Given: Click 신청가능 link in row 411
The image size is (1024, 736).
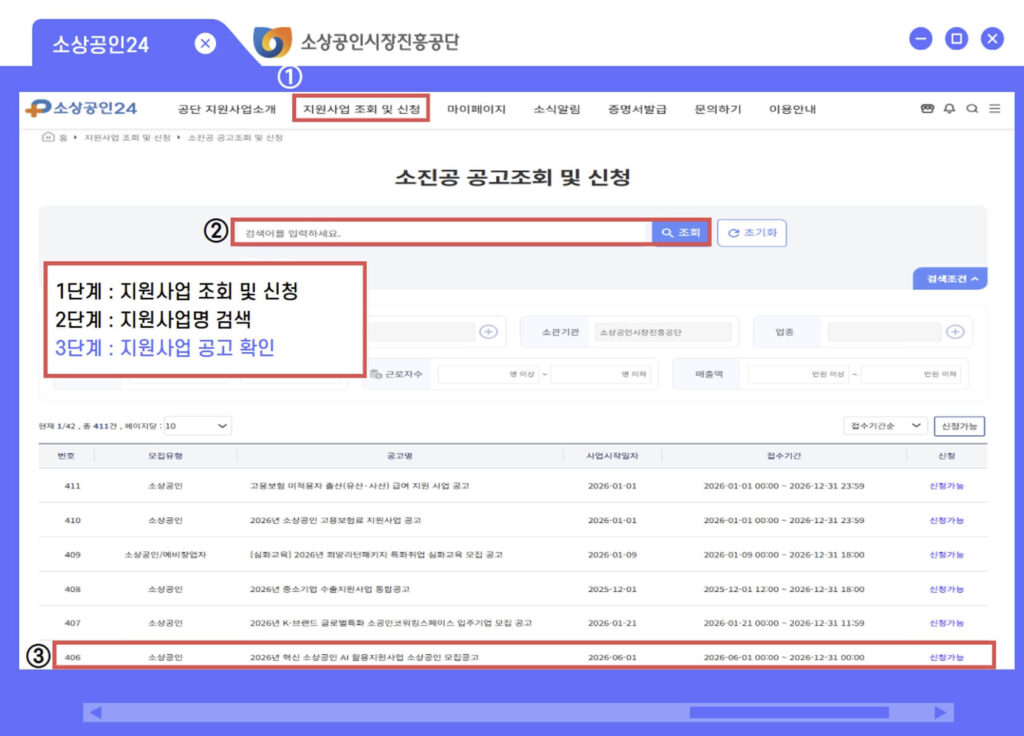Looking at the screenshot, I should pyautogui.click(x=947, y=486).
